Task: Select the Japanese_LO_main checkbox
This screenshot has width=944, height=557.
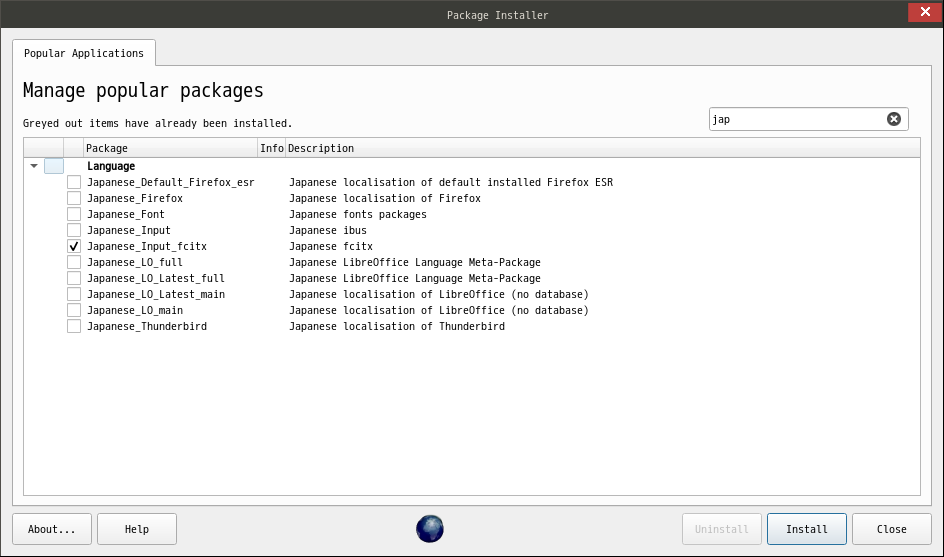Action: point(73,310)
